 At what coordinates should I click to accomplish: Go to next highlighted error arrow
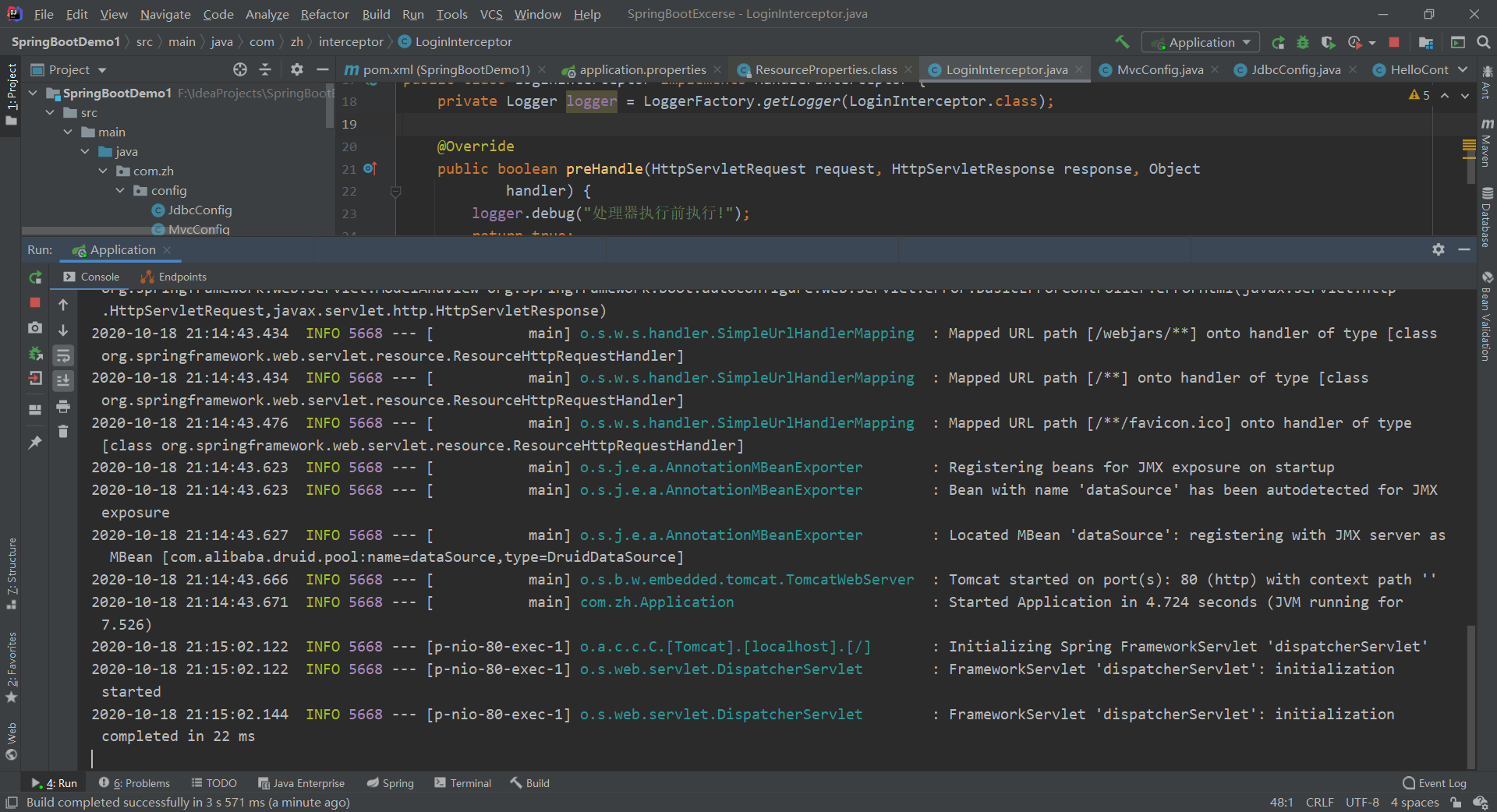(x=1465, y=95)
